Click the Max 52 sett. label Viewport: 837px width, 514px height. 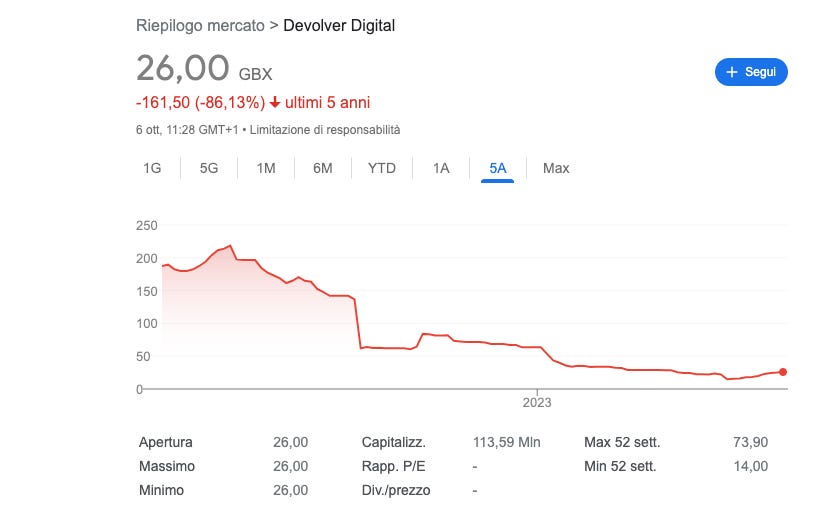622,442
